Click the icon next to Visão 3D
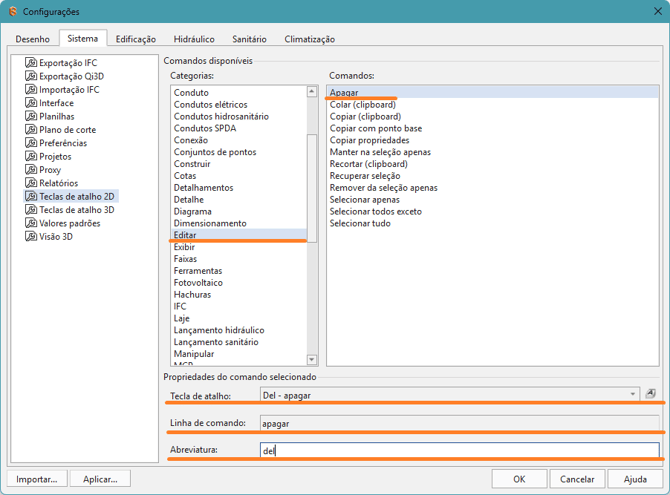The height and width of the screenshot is (495, 670). tap(31, 236)
